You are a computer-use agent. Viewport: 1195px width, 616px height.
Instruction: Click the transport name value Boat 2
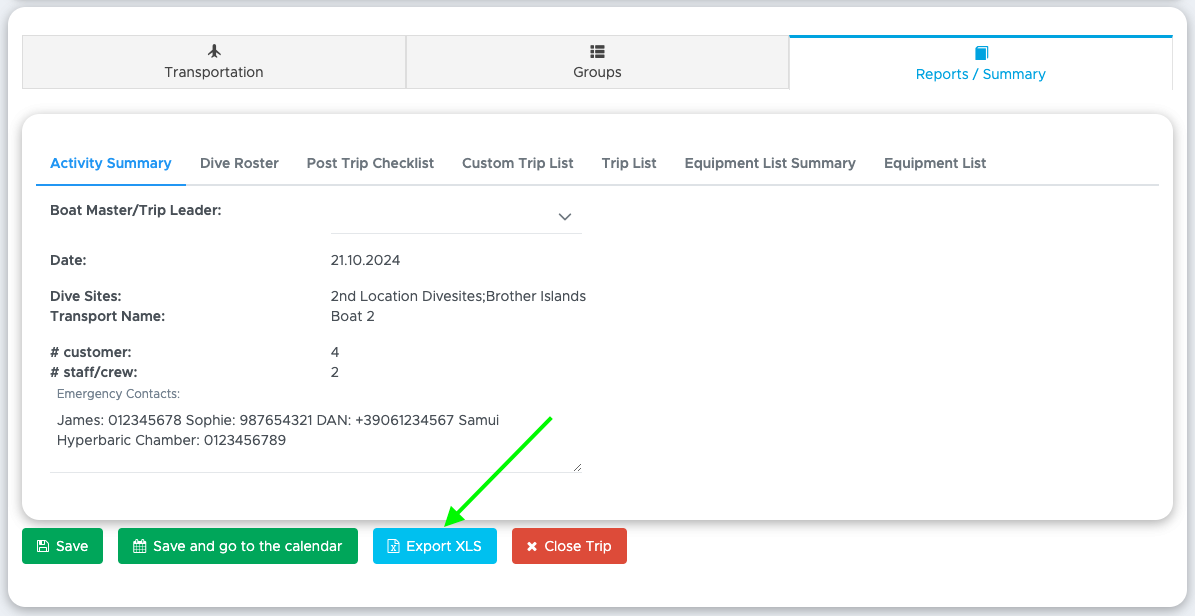click(353, 316)
